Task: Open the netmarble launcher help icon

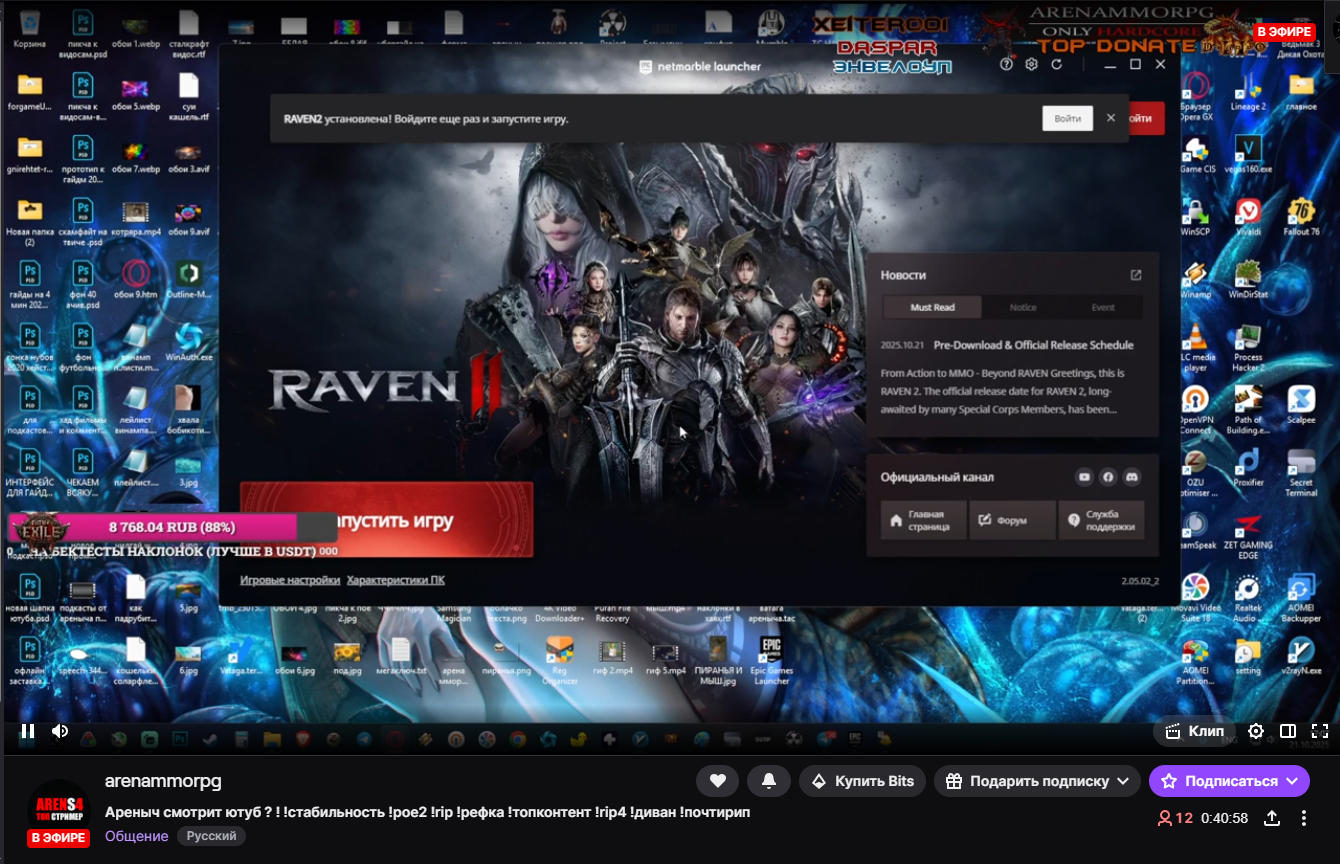Action: (x=1007, y=64)
